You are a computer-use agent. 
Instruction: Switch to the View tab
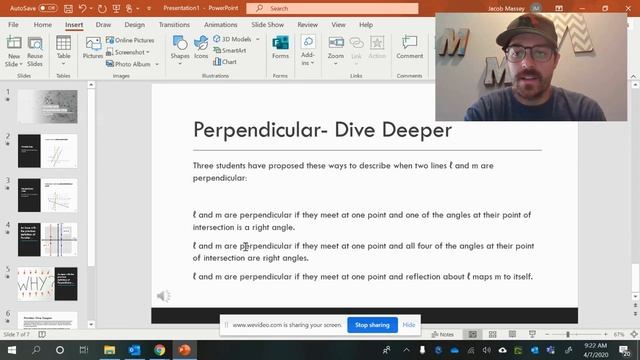tap(338, 24)
